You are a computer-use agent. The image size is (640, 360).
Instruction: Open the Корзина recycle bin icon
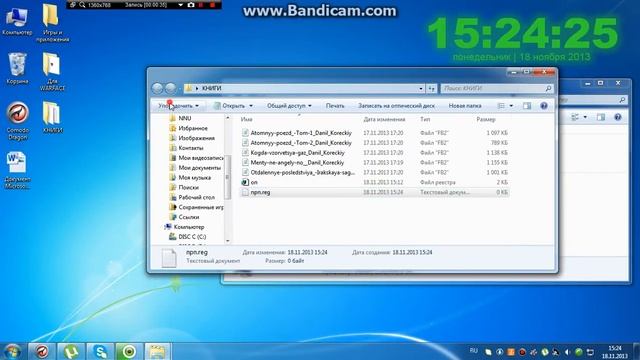17,69
